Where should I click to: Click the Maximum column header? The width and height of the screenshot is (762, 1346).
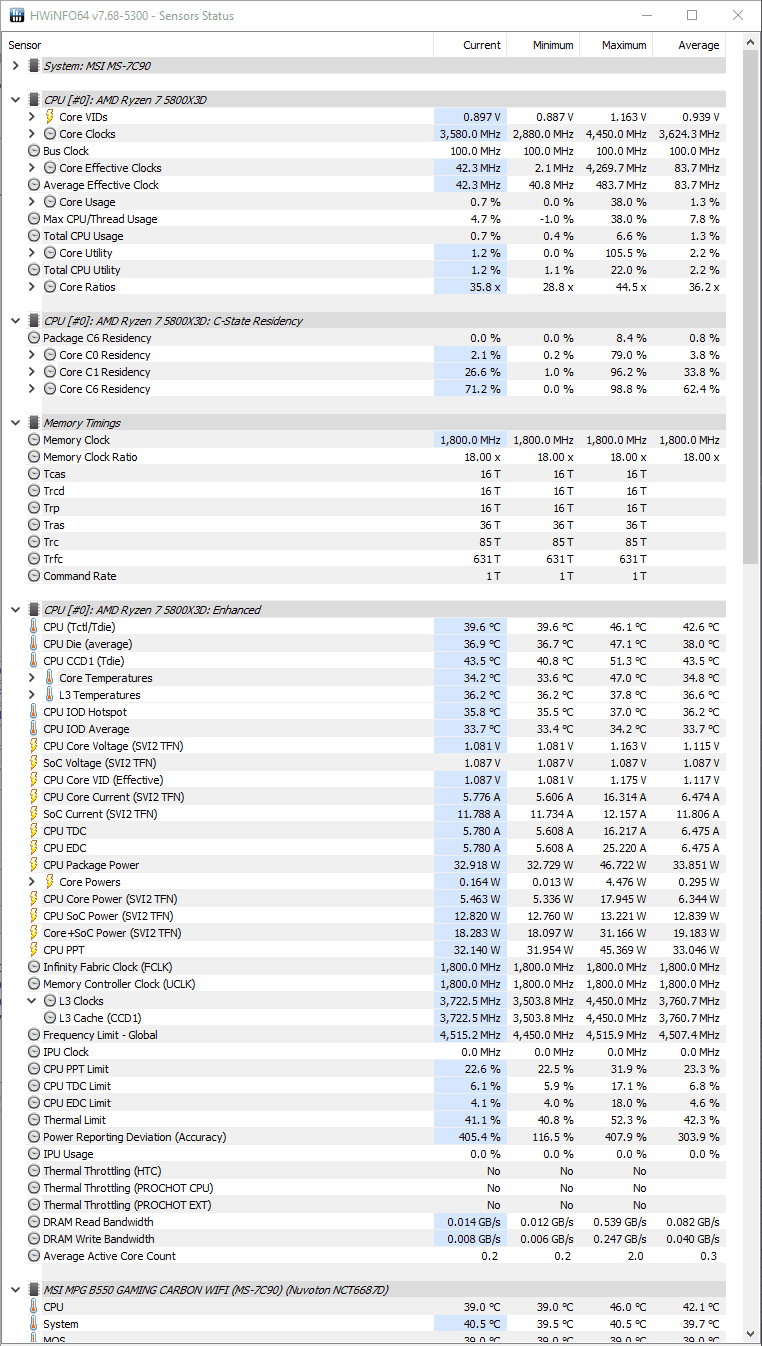click(x=616, y=45)
